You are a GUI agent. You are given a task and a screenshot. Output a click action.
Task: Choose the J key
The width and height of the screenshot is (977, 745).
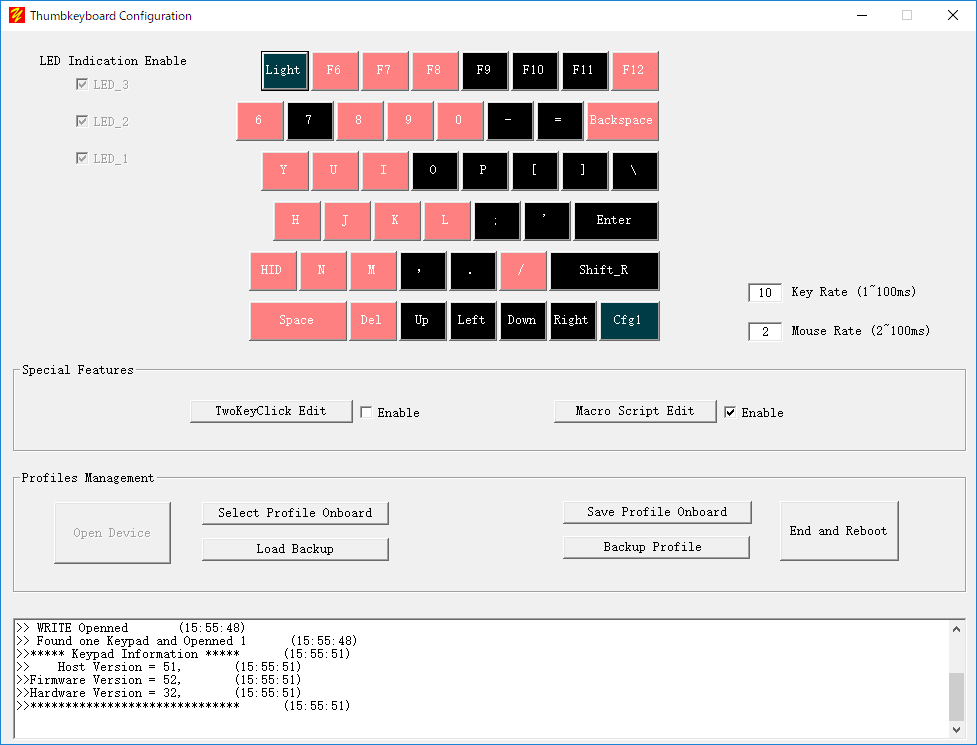347,221
